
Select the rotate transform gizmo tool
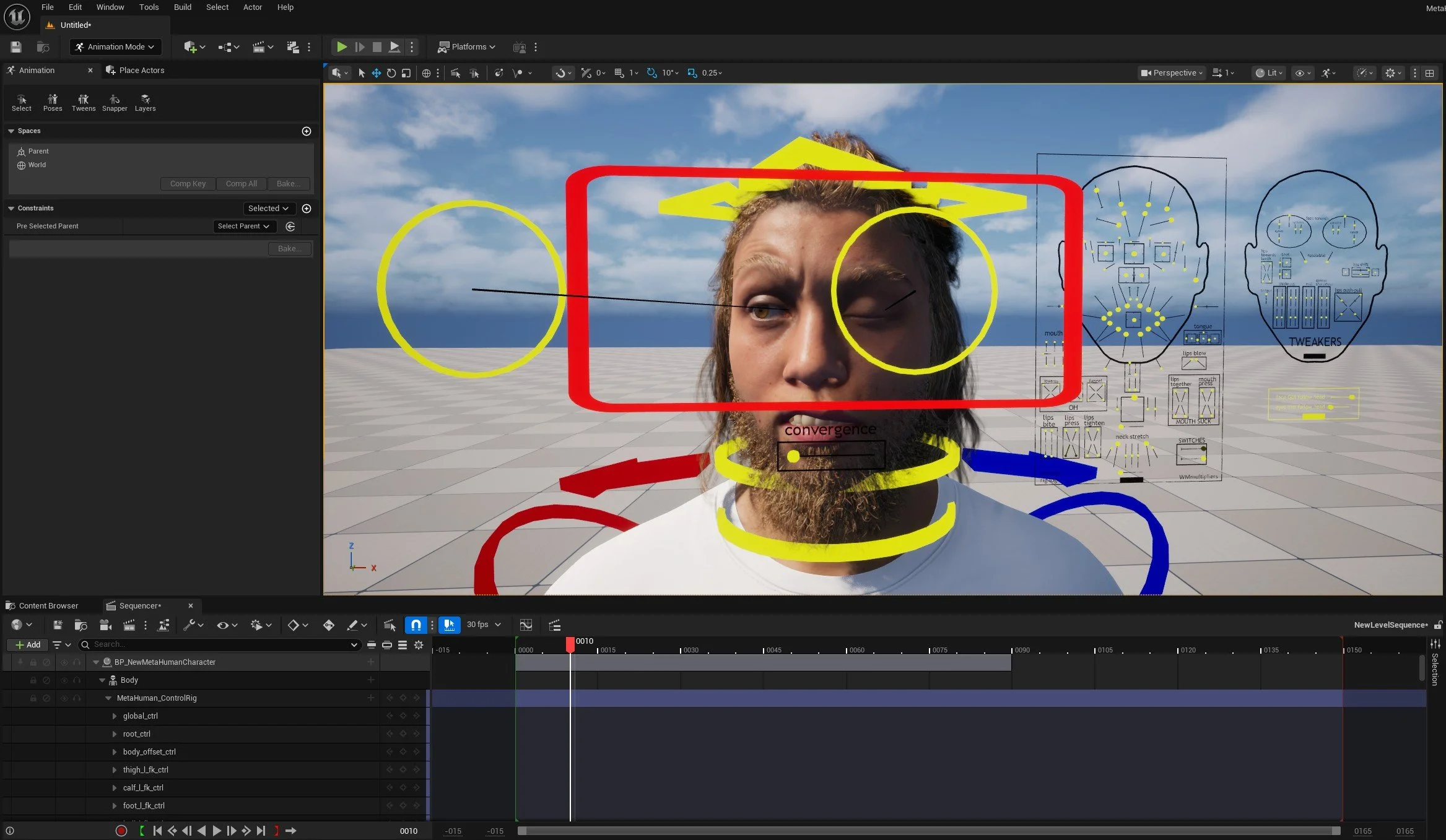point(391,73)
